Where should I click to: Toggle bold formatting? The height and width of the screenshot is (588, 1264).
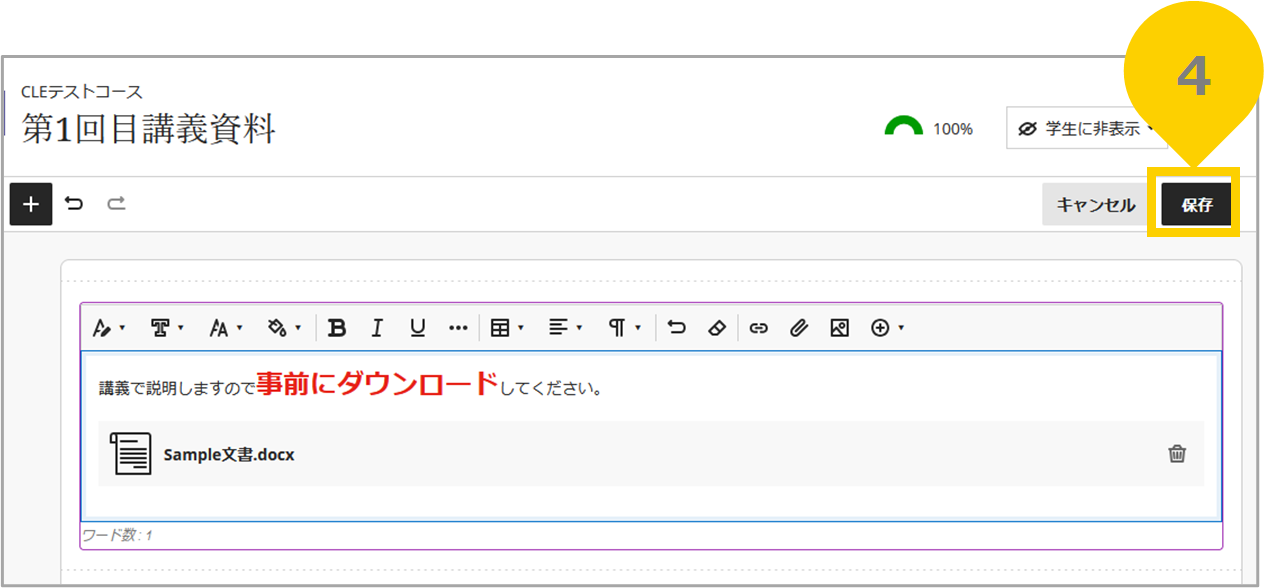coord(337,328)
